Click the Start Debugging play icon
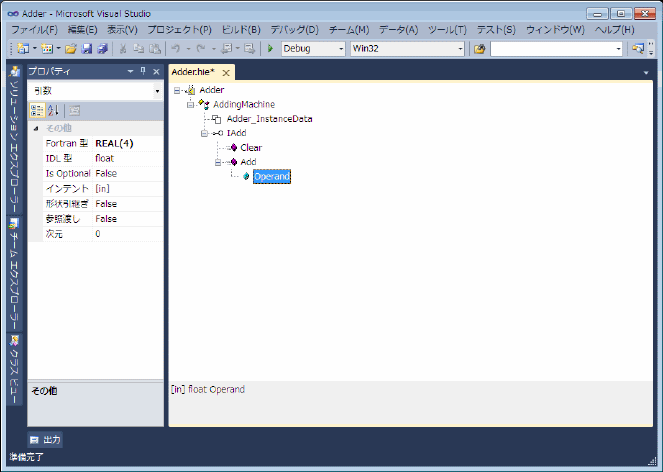 (270, 48)
